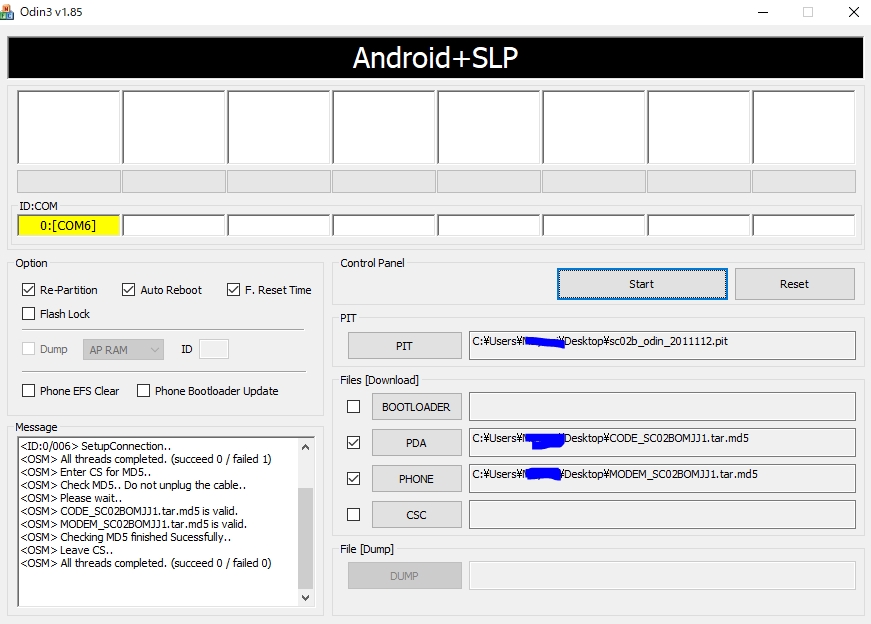This screenshot has width=871, height=624.
Task: Click the PIT file path field
Action: click(x=662, y=346)
